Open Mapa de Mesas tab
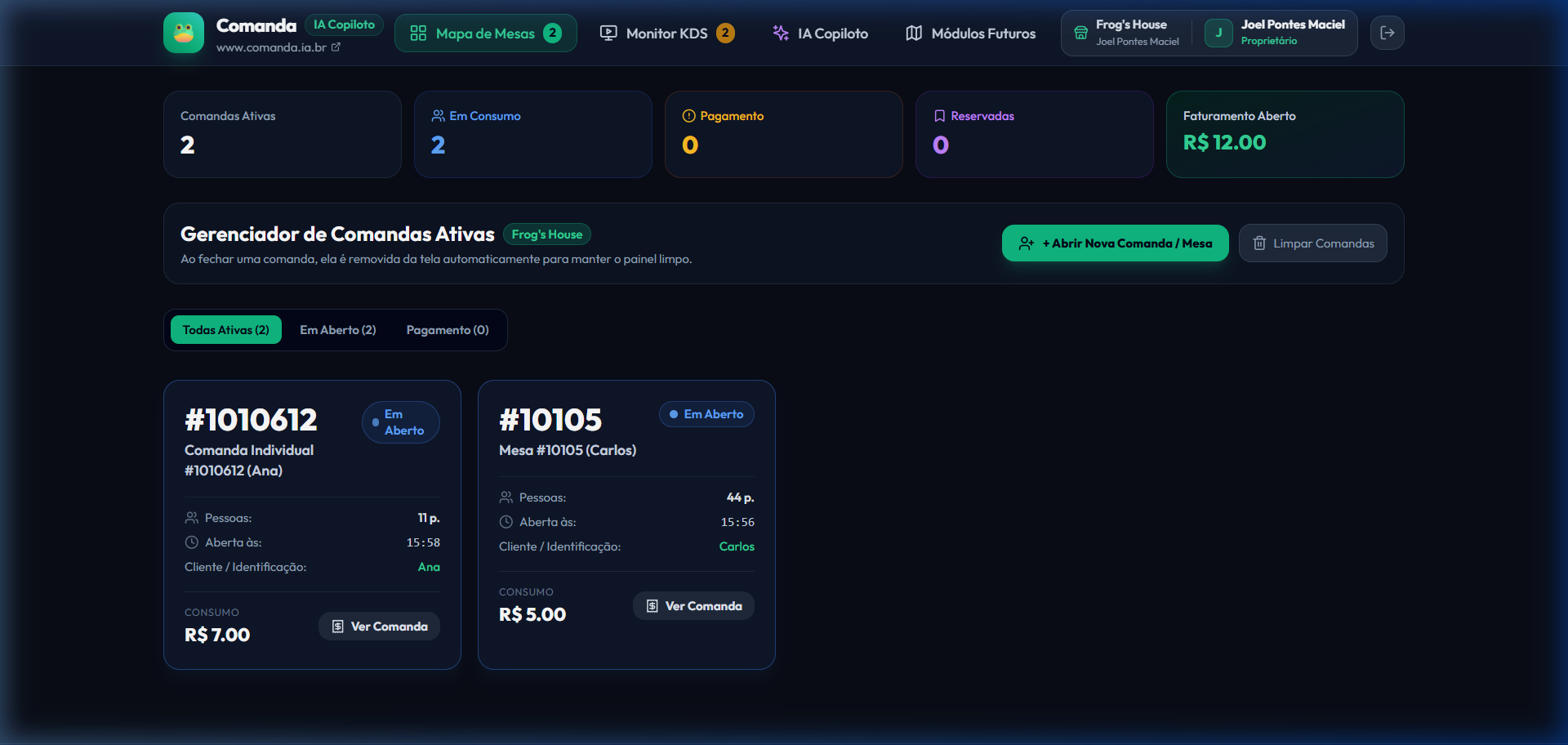 tap(486, 33)
